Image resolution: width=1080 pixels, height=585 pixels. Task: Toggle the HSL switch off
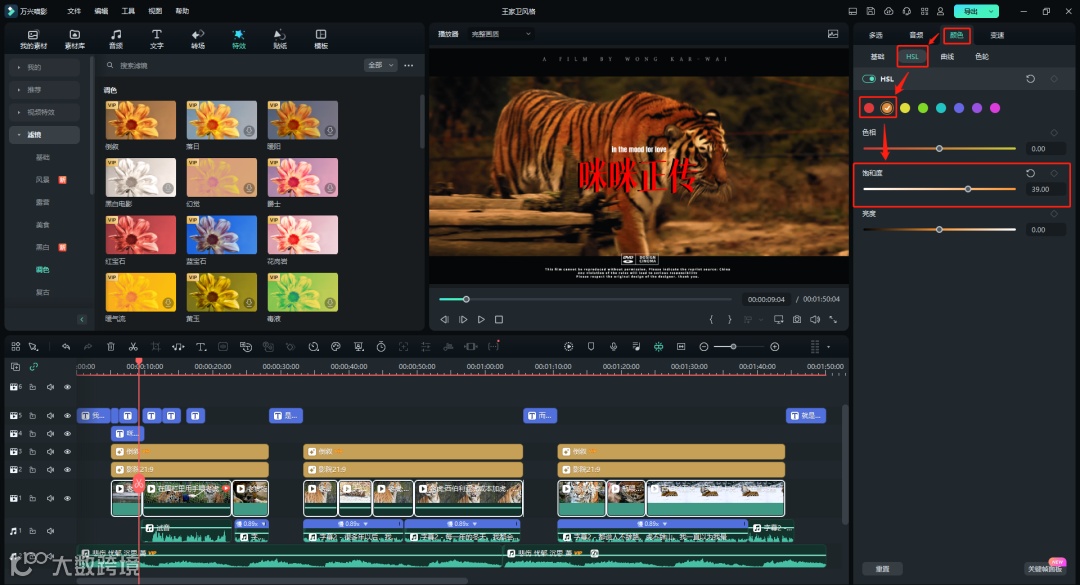click(869, 79)
